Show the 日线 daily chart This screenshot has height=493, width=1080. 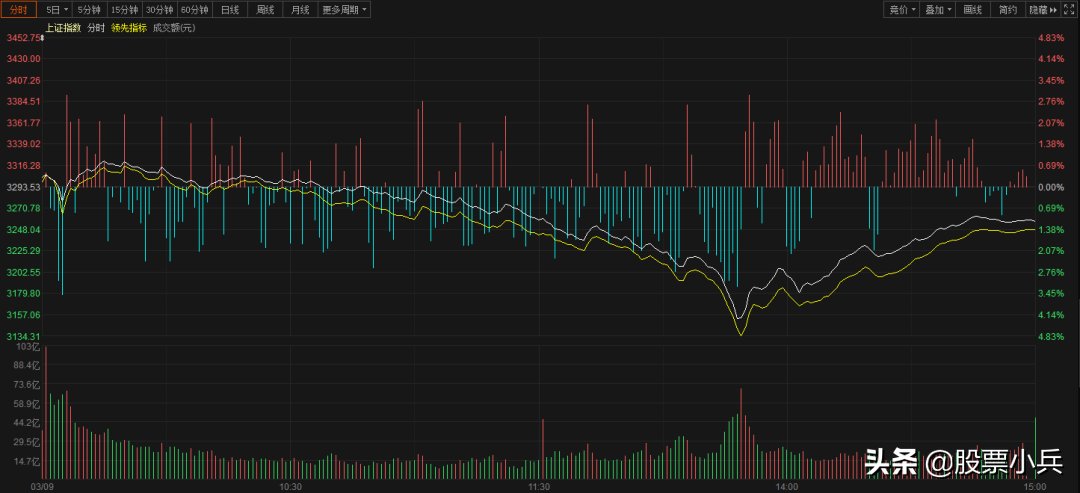point(230,9)
